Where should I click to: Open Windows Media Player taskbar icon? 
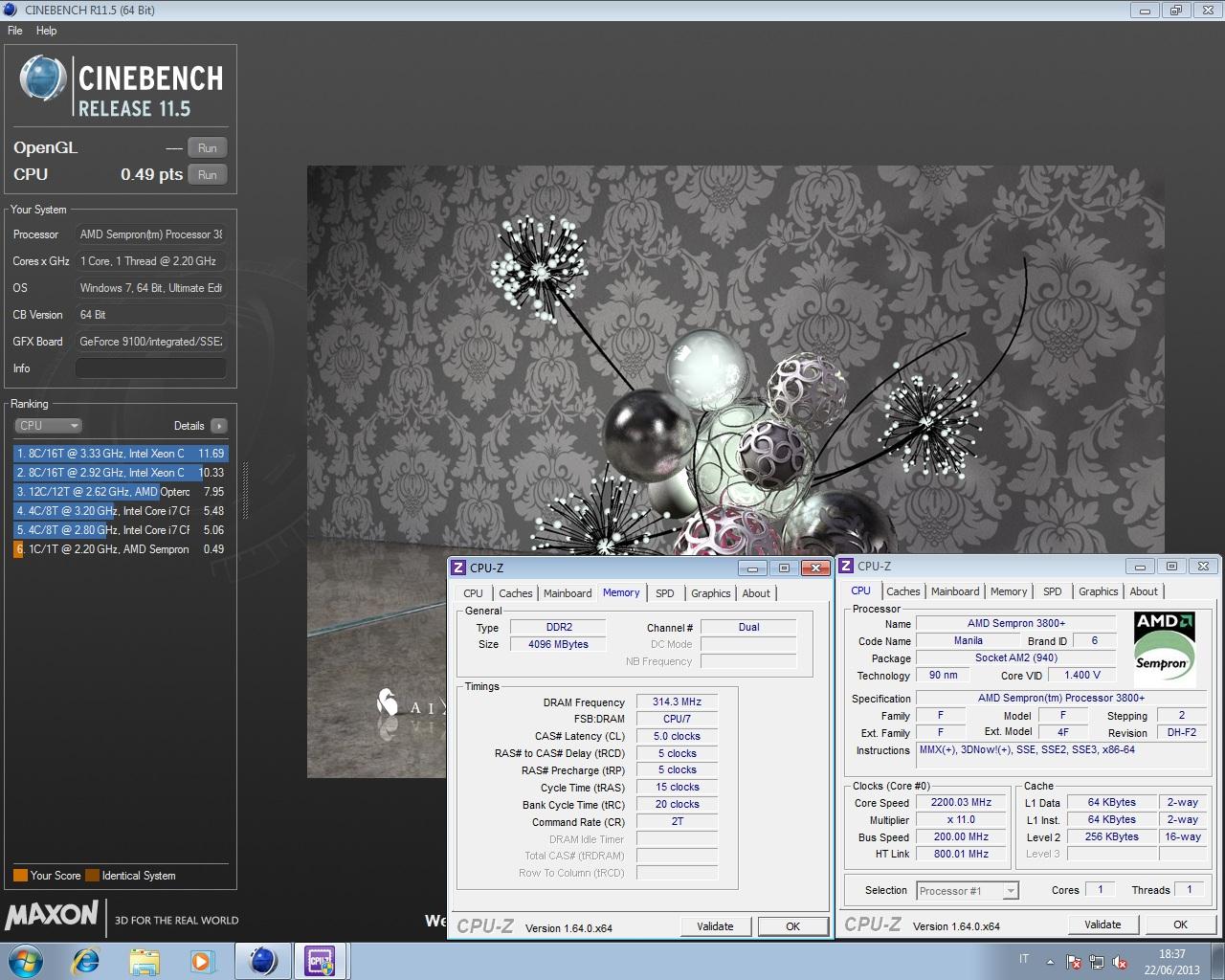(203, 961)
